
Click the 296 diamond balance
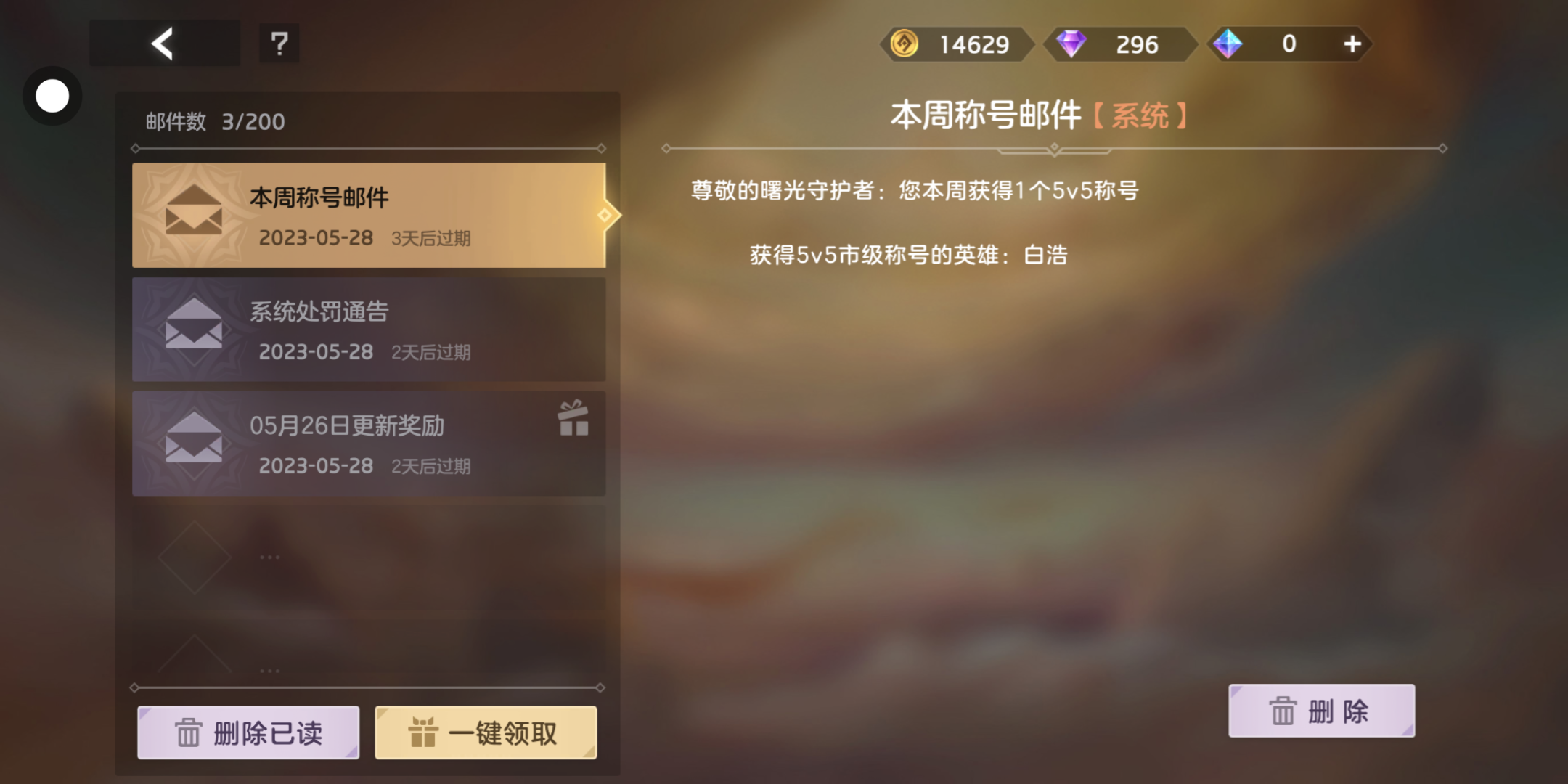[1137, 44]
